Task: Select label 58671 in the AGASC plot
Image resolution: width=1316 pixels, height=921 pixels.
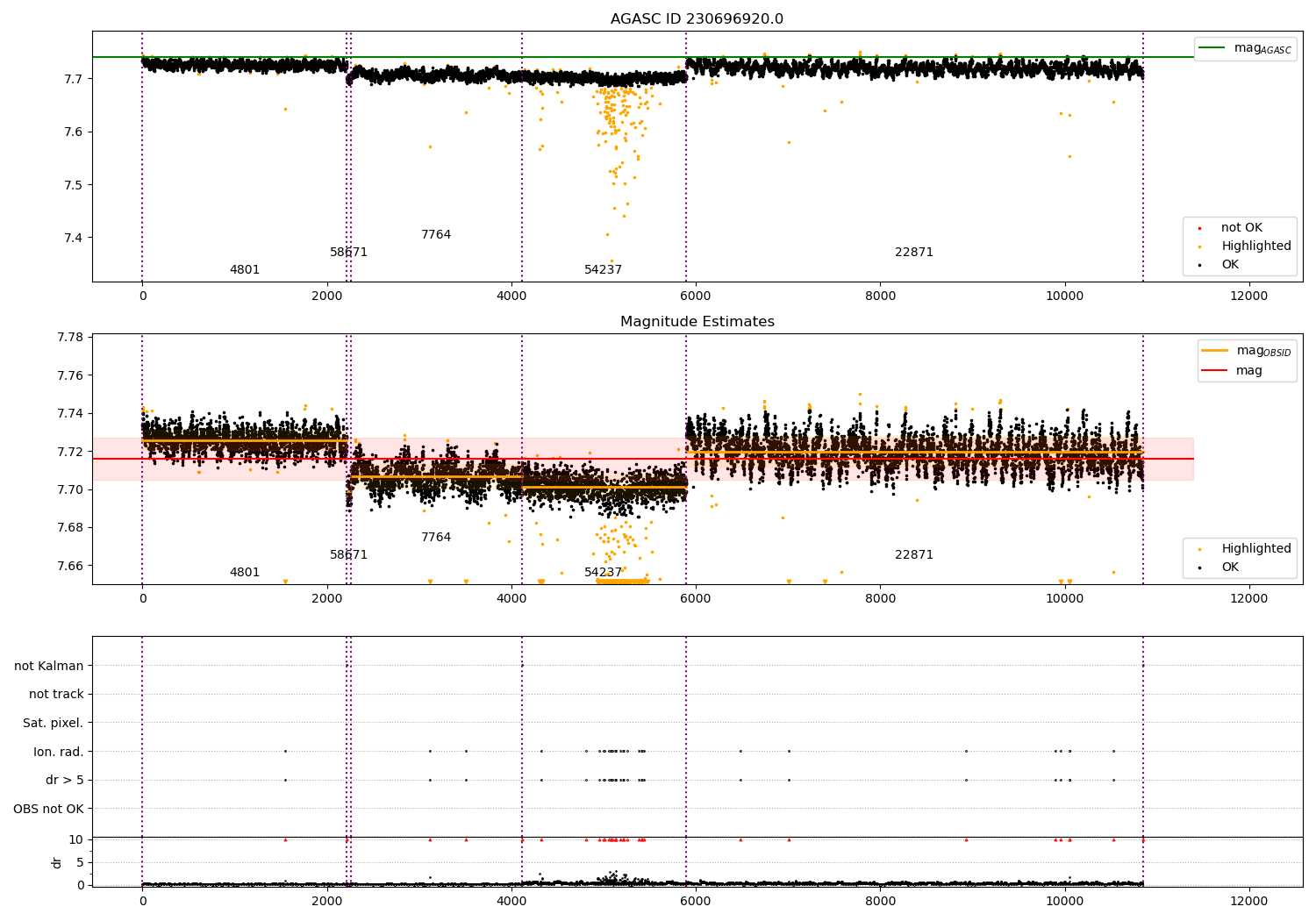Action: (x=348, y=253)
